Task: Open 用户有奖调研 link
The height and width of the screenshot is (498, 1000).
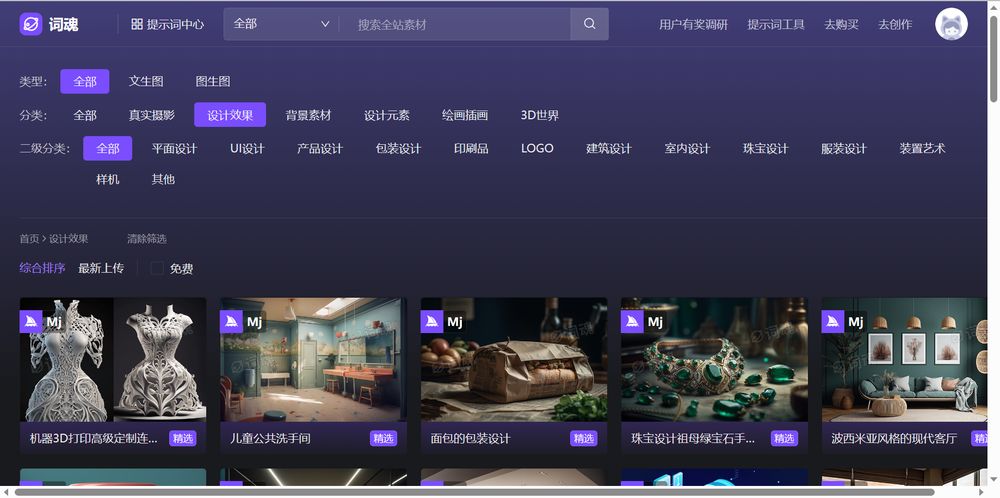Action: pyautogui.click(x=693, y=24)
